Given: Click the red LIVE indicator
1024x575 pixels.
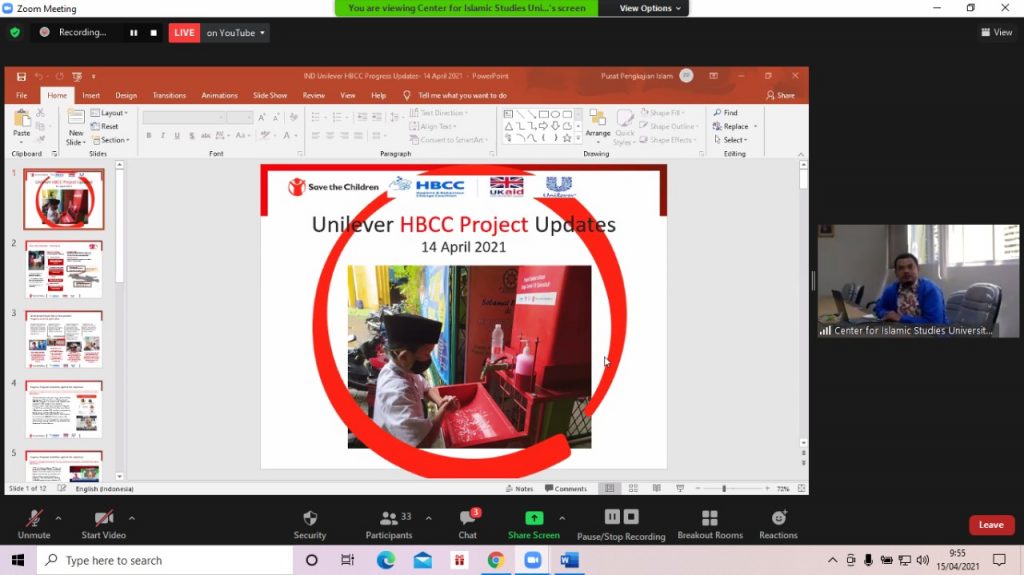Looking at the screenshot, I should 184,33.
